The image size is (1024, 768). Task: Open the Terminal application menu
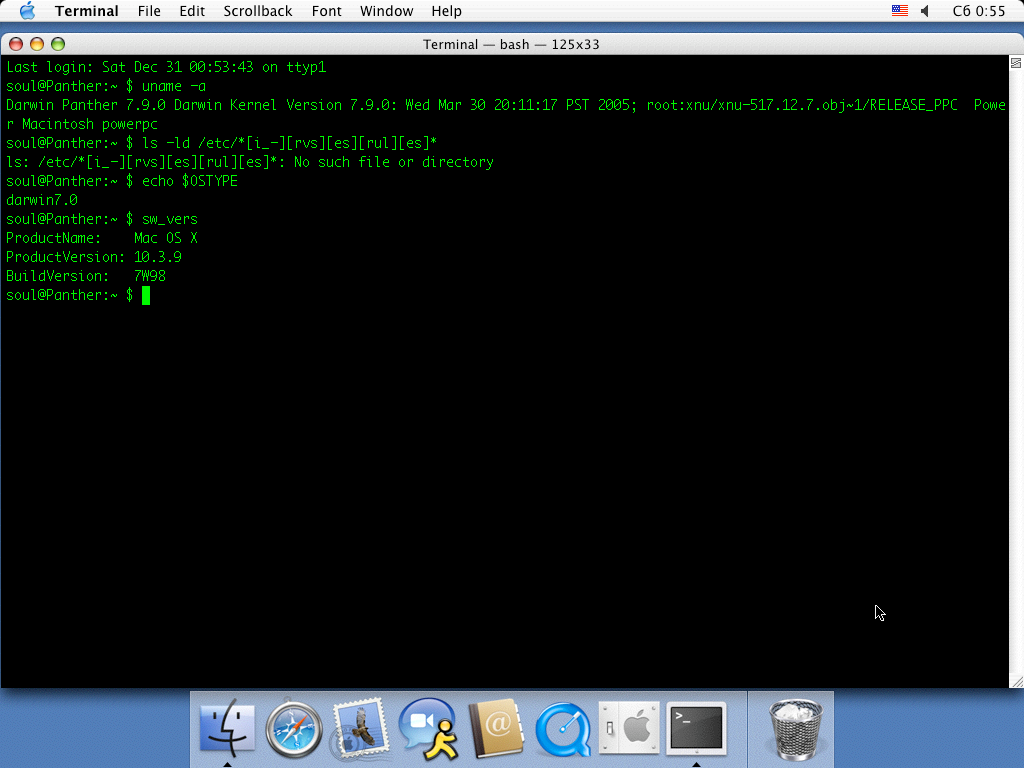[86, 11]
